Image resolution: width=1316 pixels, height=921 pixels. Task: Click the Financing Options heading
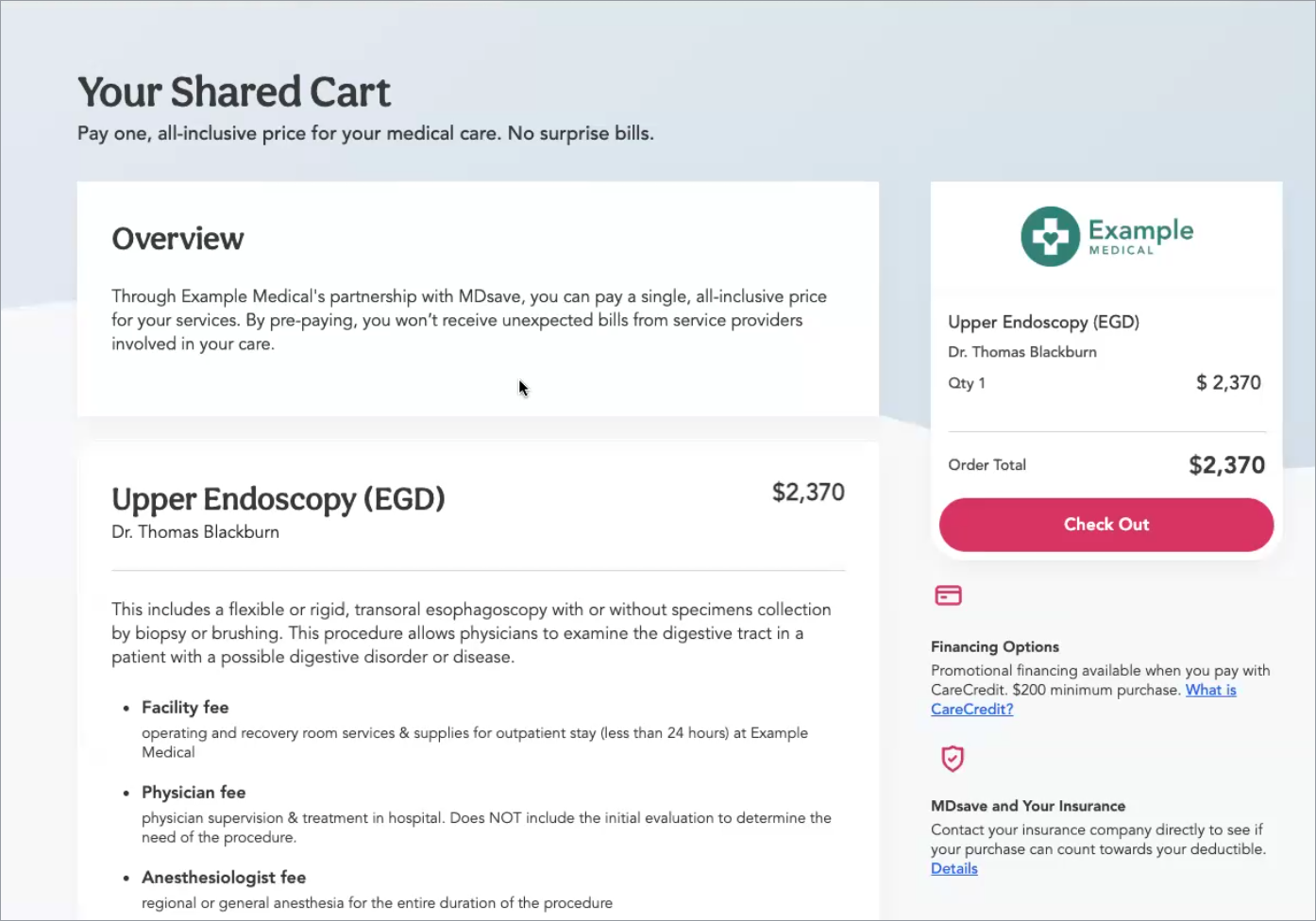point(994,646)
